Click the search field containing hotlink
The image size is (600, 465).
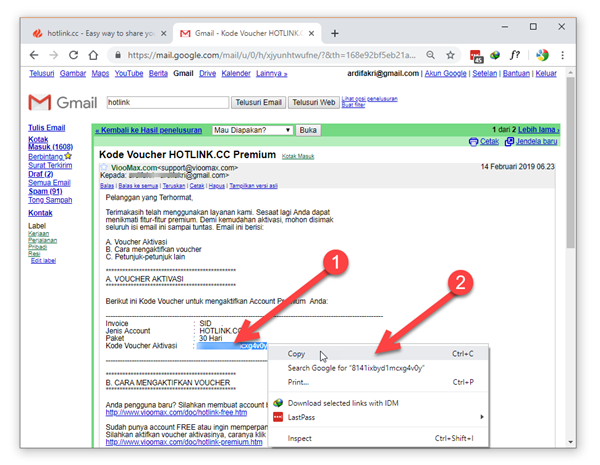point(168,103)
